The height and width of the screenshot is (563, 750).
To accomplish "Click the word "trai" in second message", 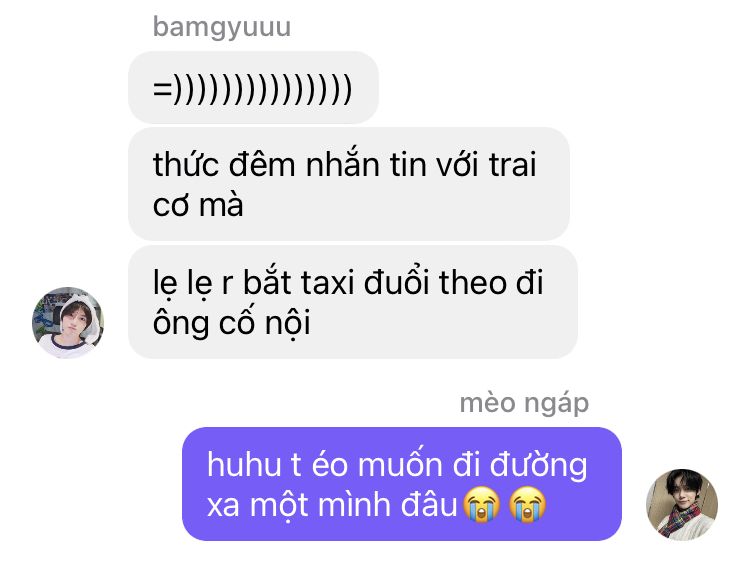I will [x=512, y=165].
